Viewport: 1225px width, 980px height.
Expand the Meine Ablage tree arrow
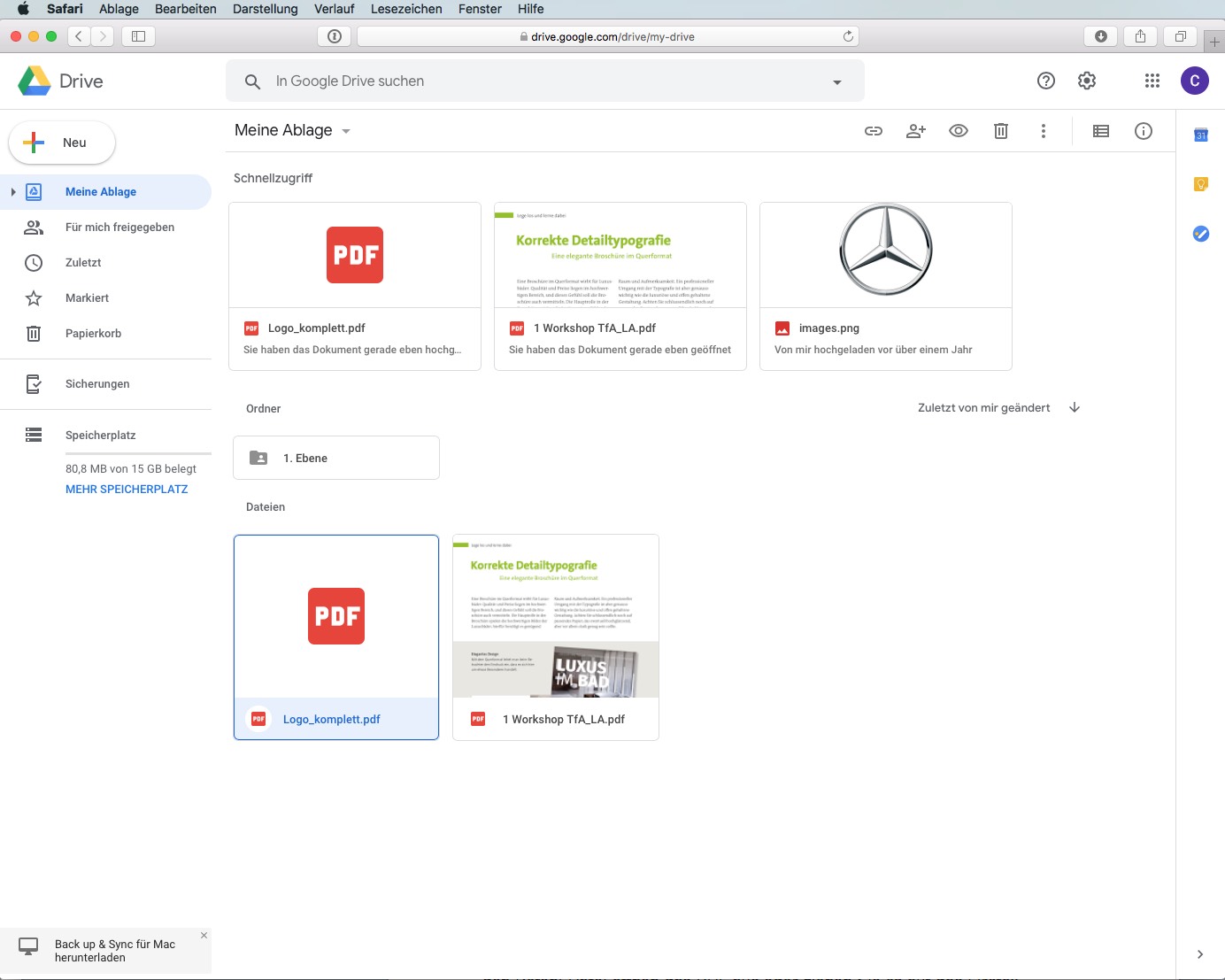coord(13,192)
